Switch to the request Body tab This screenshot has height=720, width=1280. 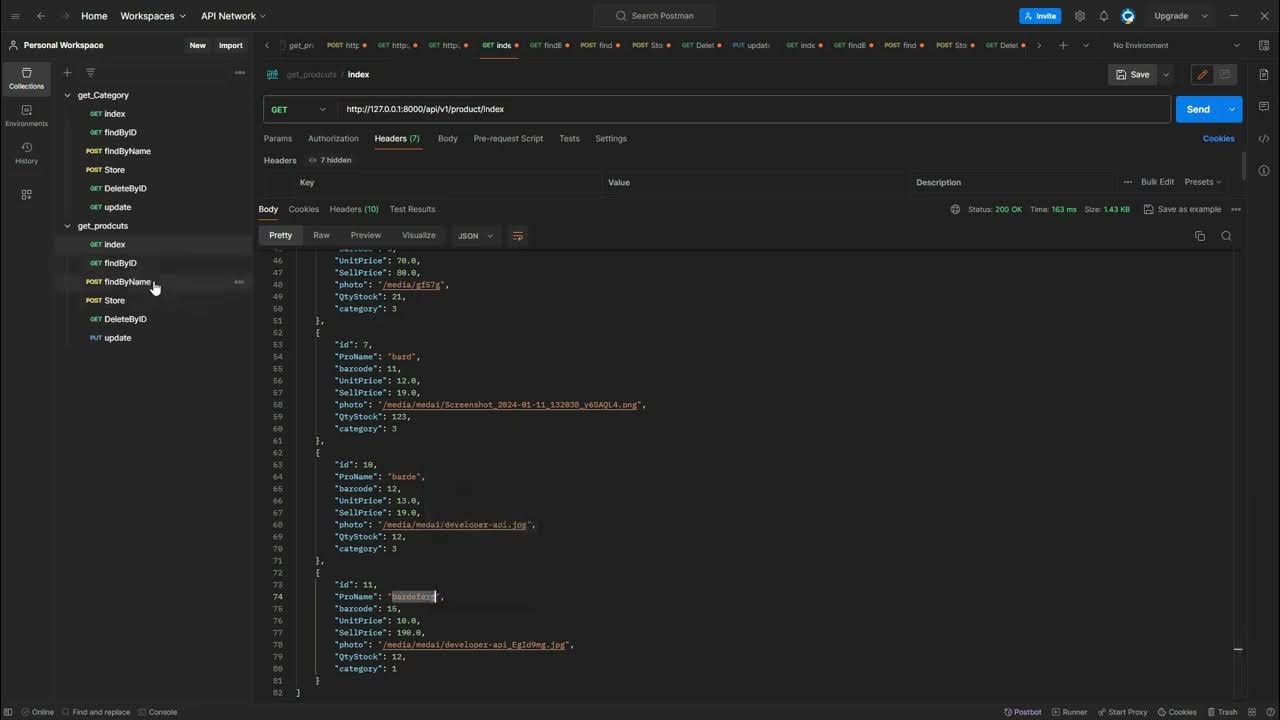tap(448, 138)
